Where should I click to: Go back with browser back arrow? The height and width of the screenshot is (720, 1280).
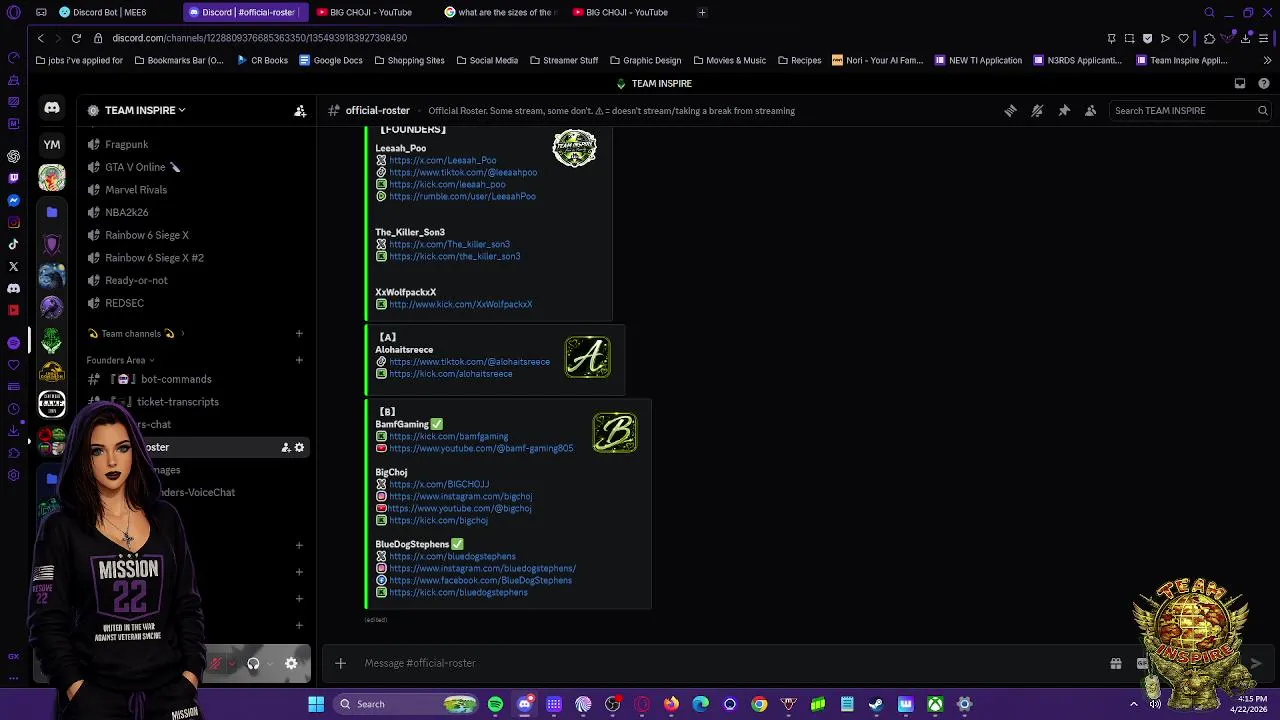click(40, 38)
